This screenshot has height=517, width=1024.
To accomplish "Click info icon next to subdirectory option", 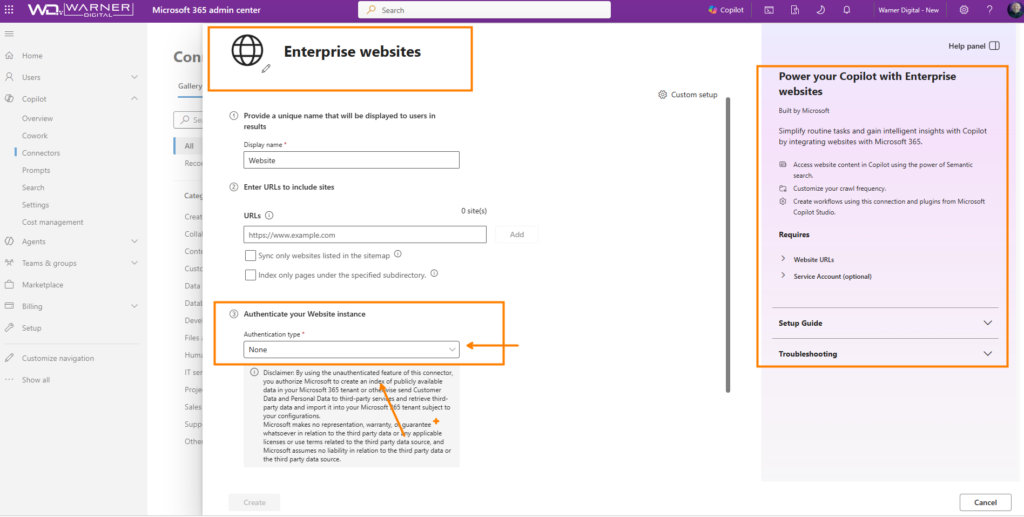I will coord(434,274).
